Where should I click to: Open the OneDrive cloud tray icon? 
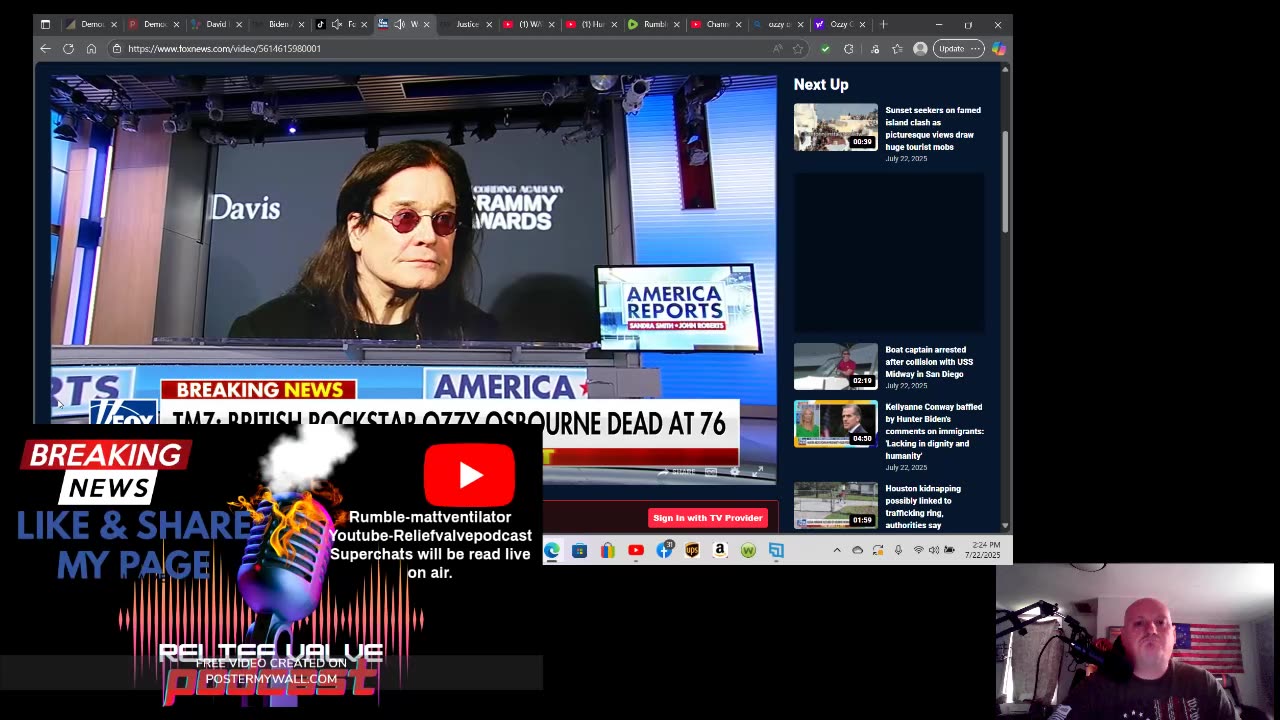(x=857, y=550)
